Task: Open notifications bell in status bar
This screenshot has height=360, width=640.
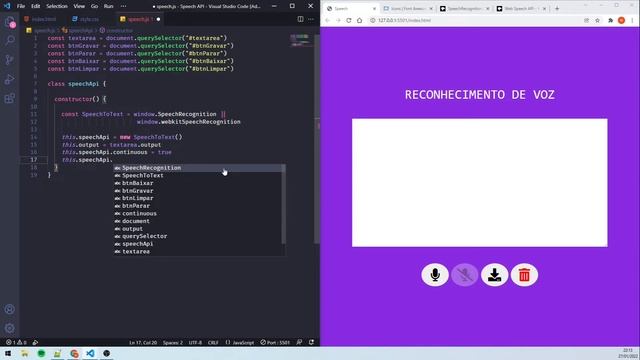Action: coord(311,342)
